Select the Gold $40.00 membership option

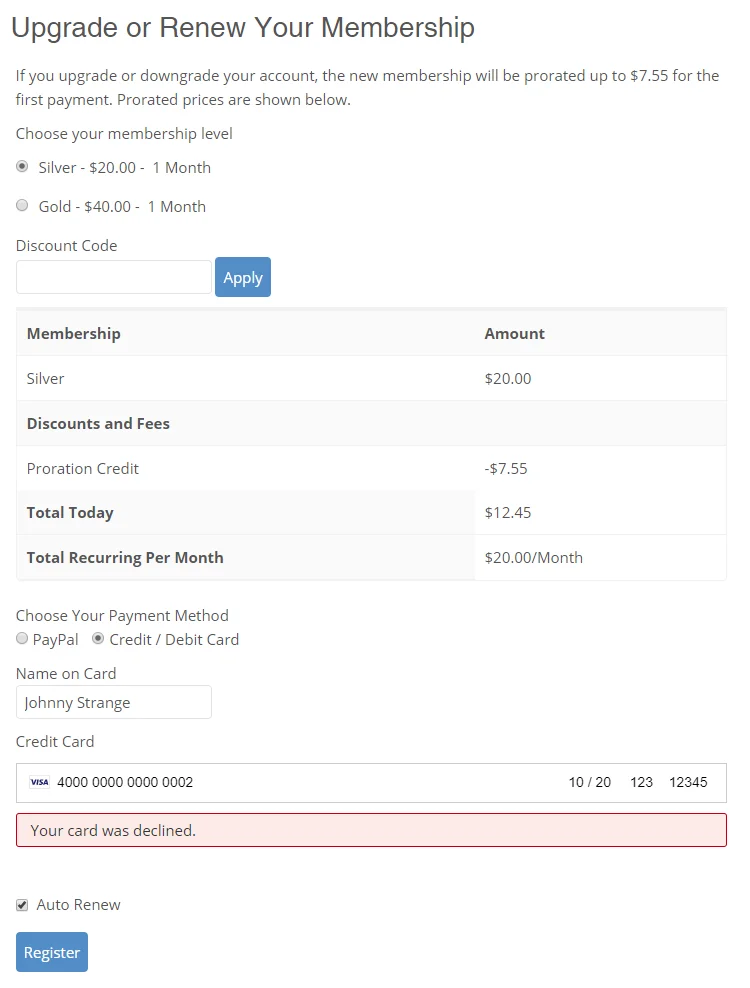[22, 205]
